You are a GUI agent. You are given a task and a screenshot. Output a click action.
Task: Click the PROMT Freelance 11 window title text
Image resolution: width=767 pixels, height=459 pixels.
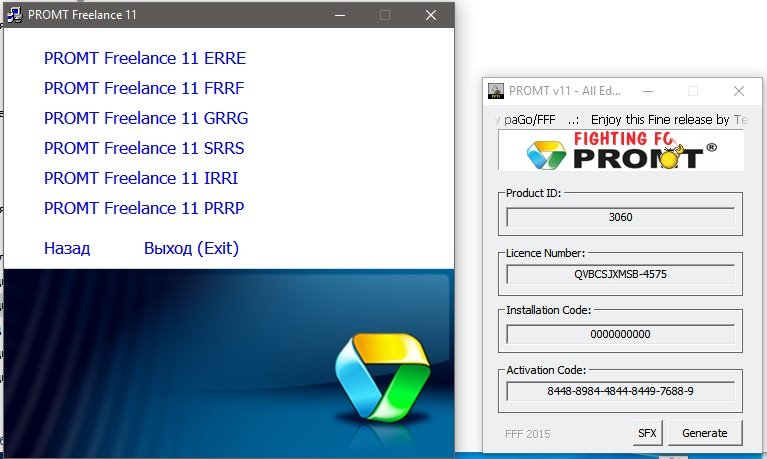(82, 15)
